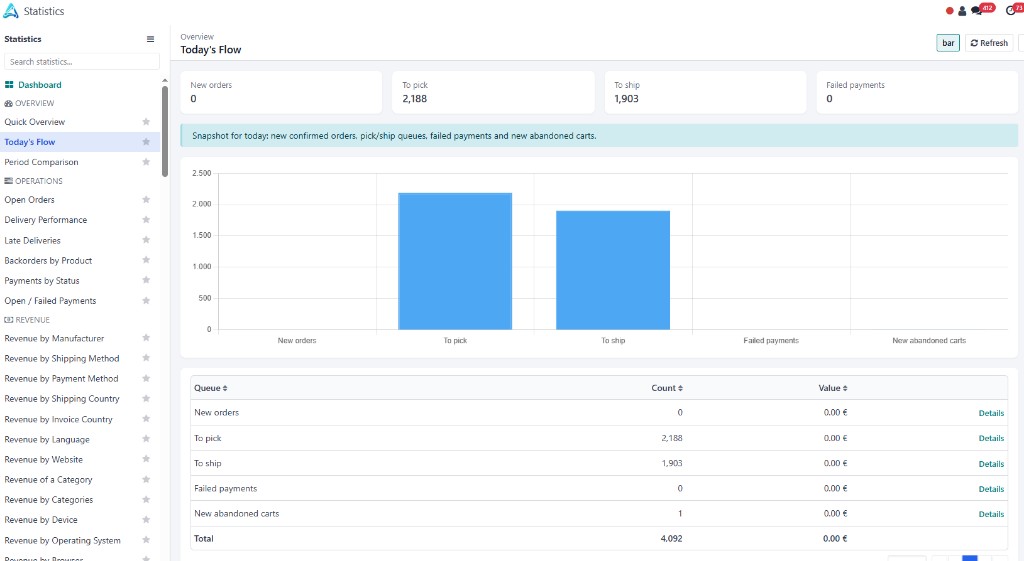The height and width of the screenshot is (561, 1024).
Task: Click star next to Revenue by Website
Action: (146, 459)
